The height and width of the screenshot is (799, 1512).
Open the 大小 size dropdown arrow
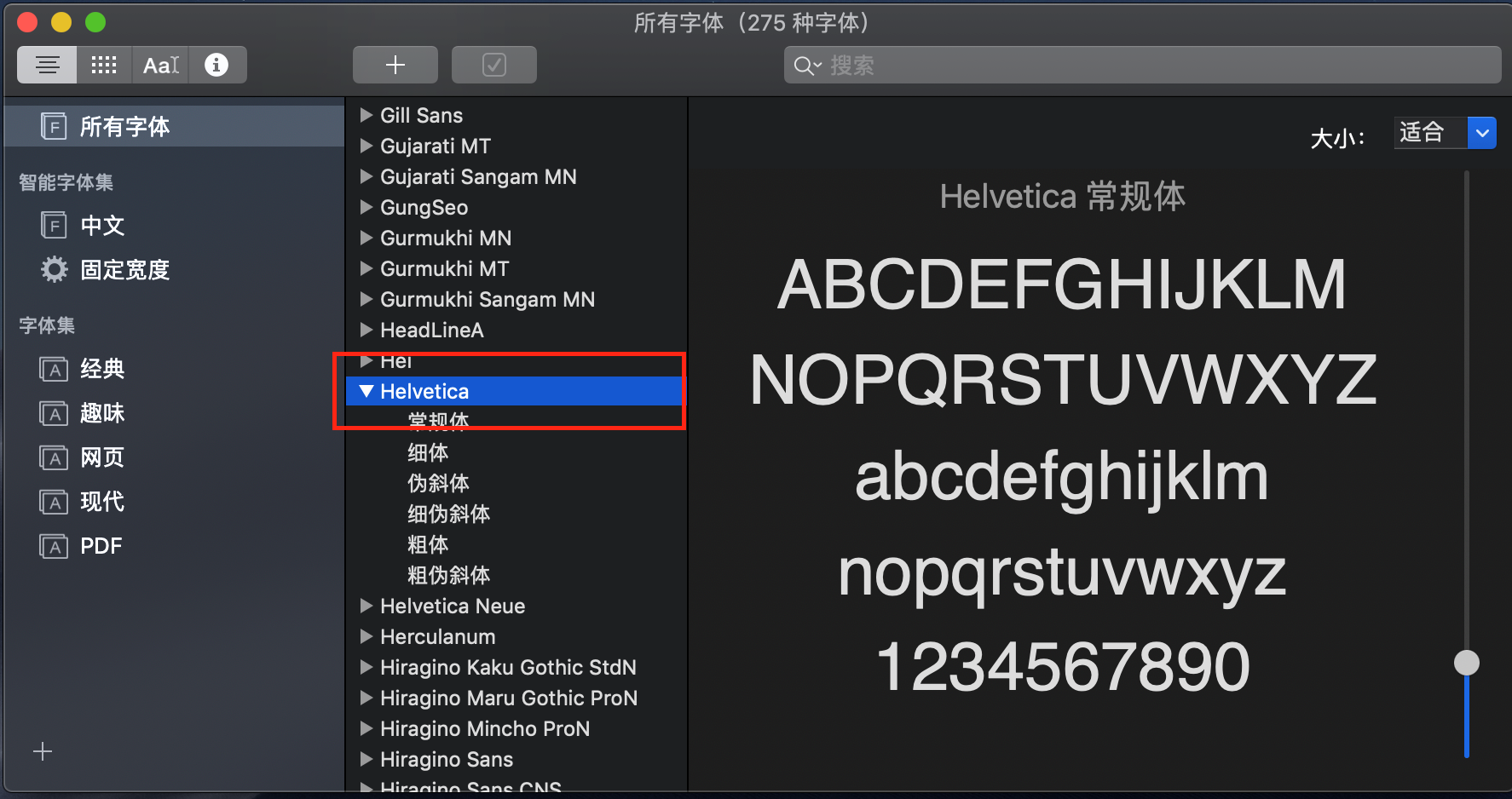[1482, 133]
